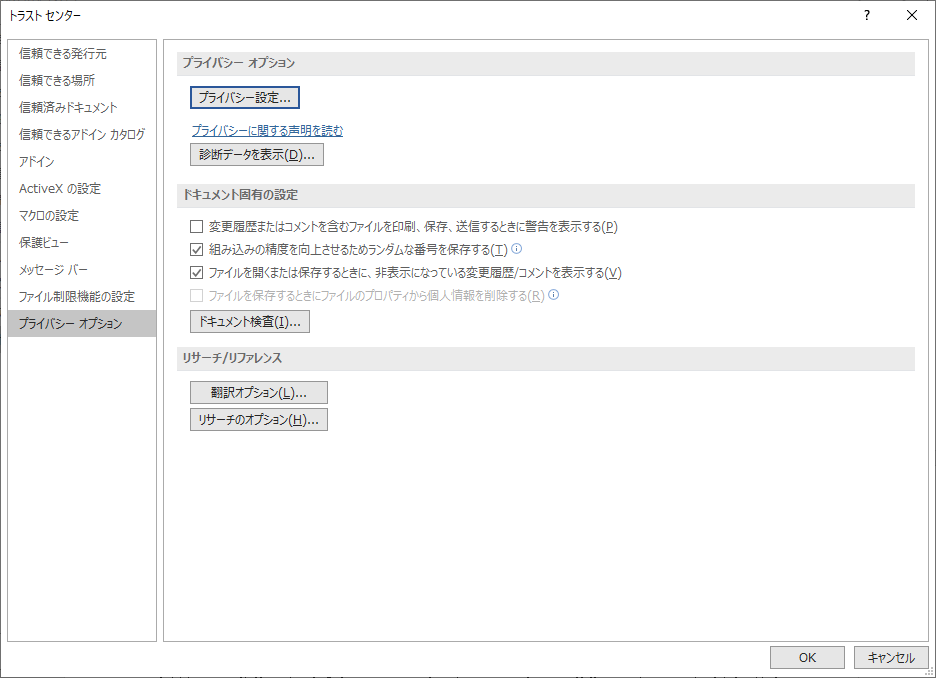Open dialog help via question mark icon

coord(866,15)
